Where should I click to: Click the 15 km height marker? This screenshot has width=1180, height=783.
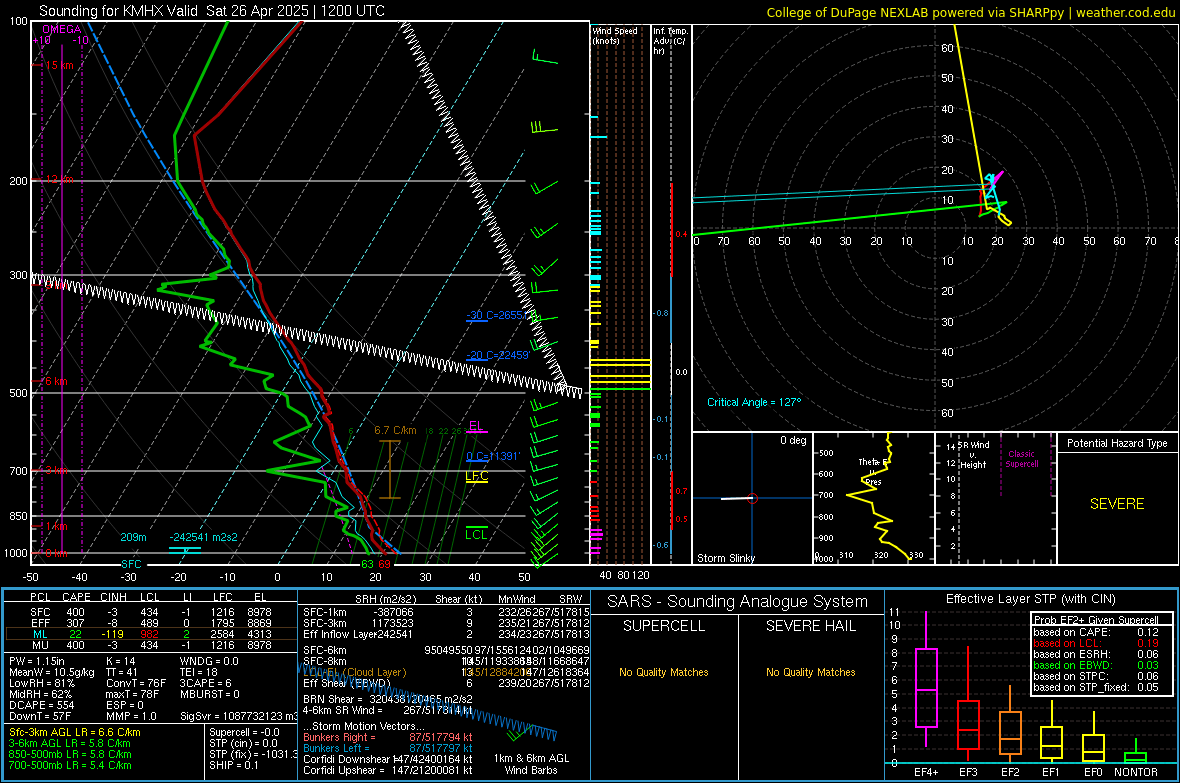pos(59,65)
